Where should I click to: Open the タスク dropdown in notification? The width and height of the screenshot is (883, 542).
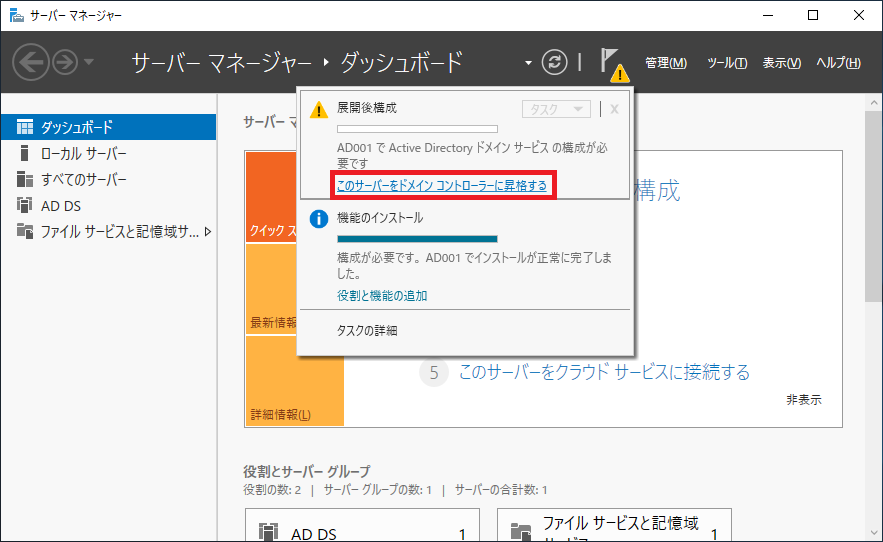556,109
